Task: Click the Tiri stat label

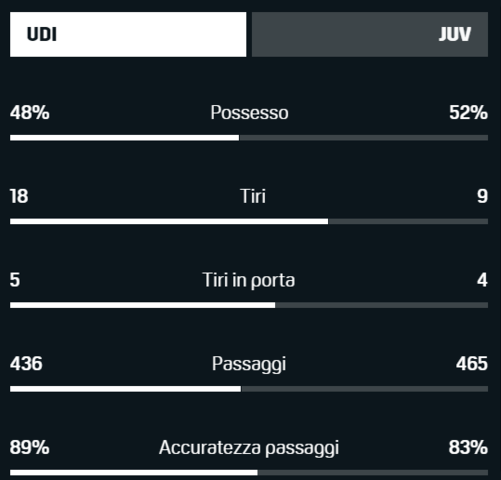Action: tap(253, 196)
